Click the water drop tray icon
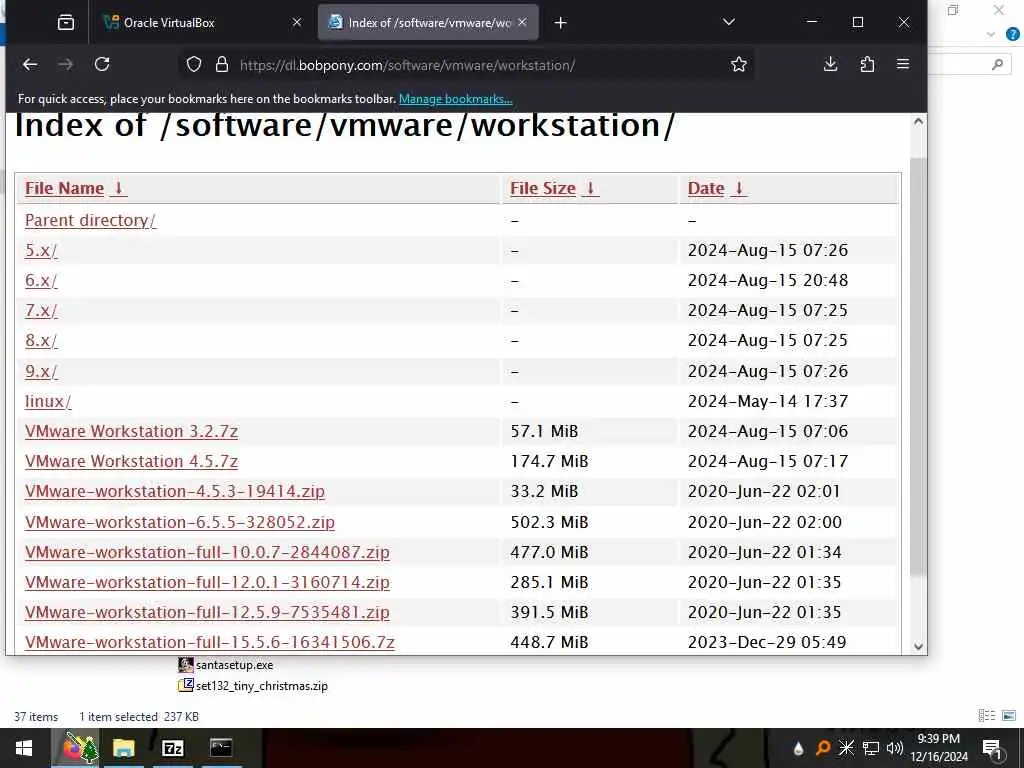 pyautogui.click(x=798, y=748)
